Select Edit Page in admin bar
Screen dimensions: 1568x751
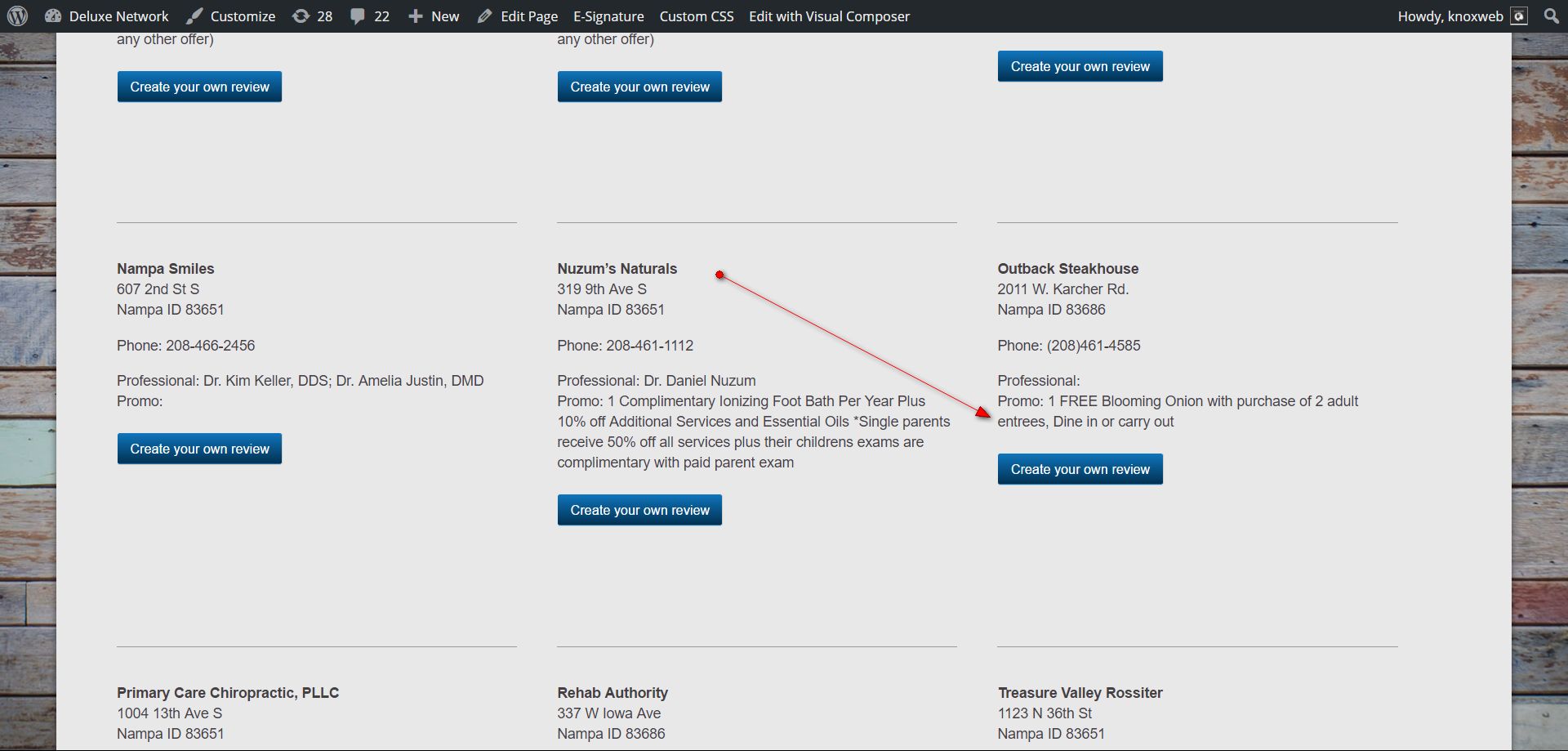529,16
